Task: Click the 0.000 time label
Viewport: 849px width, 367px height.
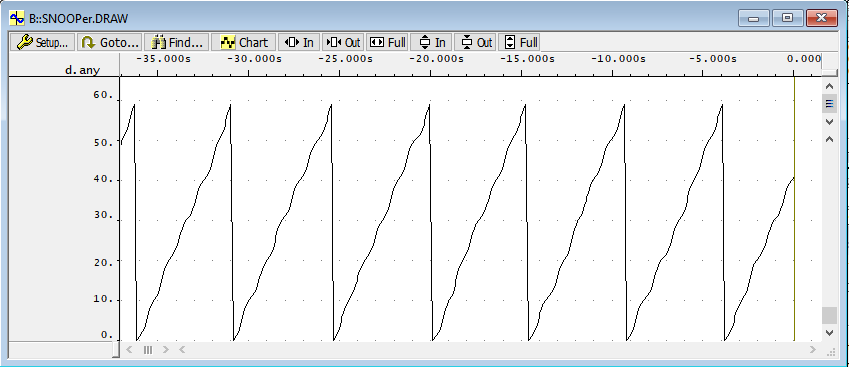Action: 803,58
